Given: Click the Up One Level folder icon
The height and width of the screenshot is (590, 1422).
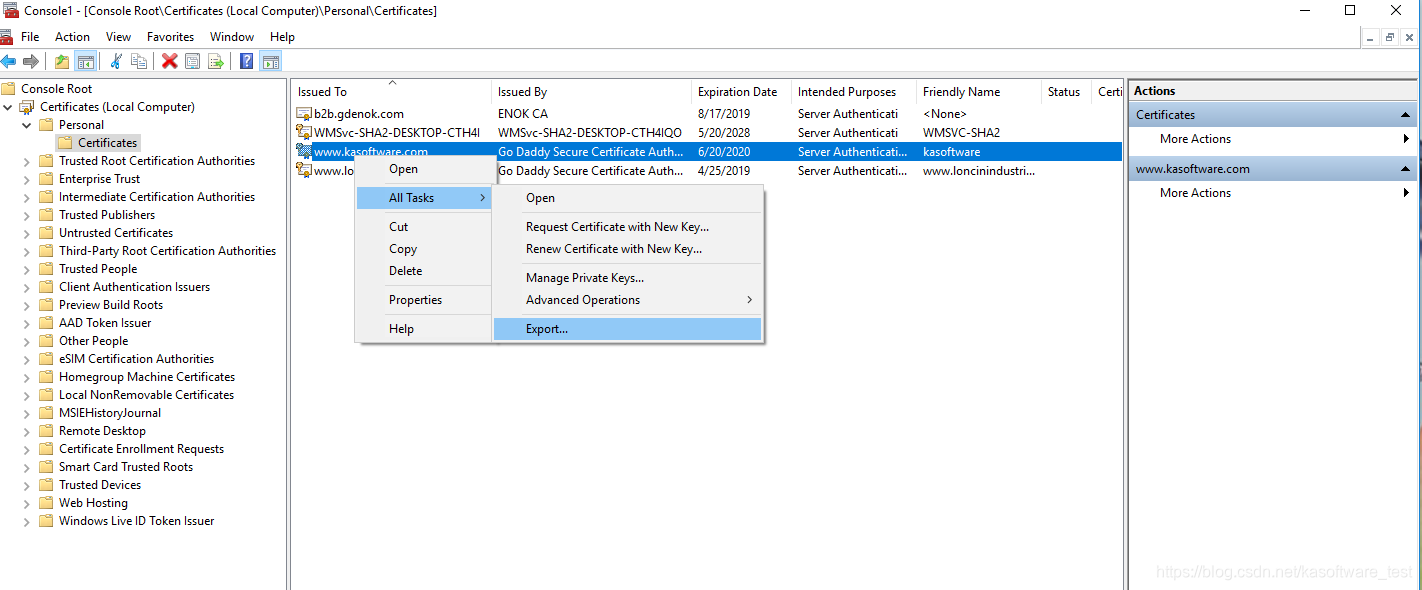Looking at the screenshot, I should click(x=62, y=62).
